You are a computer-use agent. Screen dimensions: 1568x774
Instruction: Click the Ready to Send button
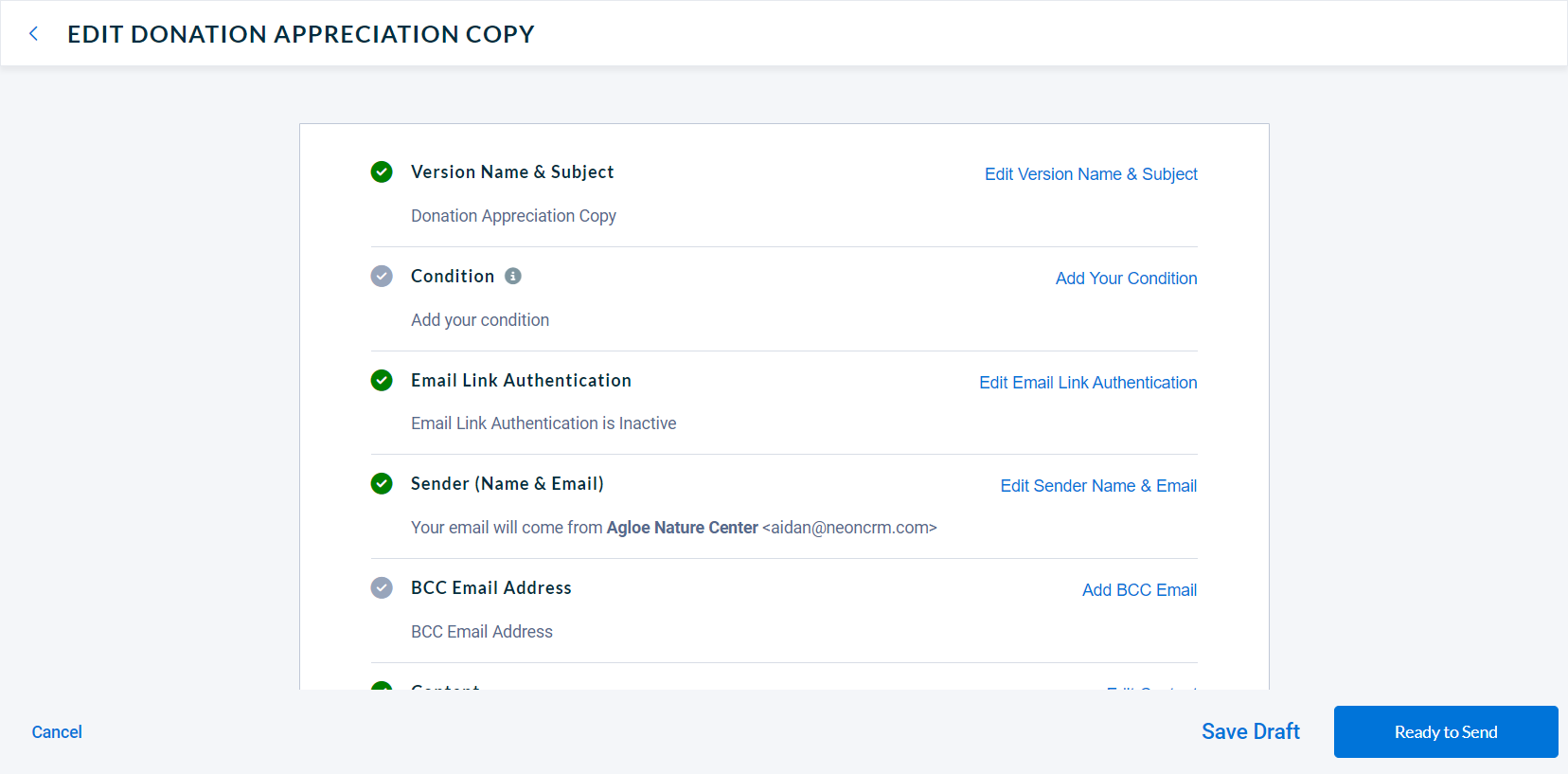[1446, 731]
